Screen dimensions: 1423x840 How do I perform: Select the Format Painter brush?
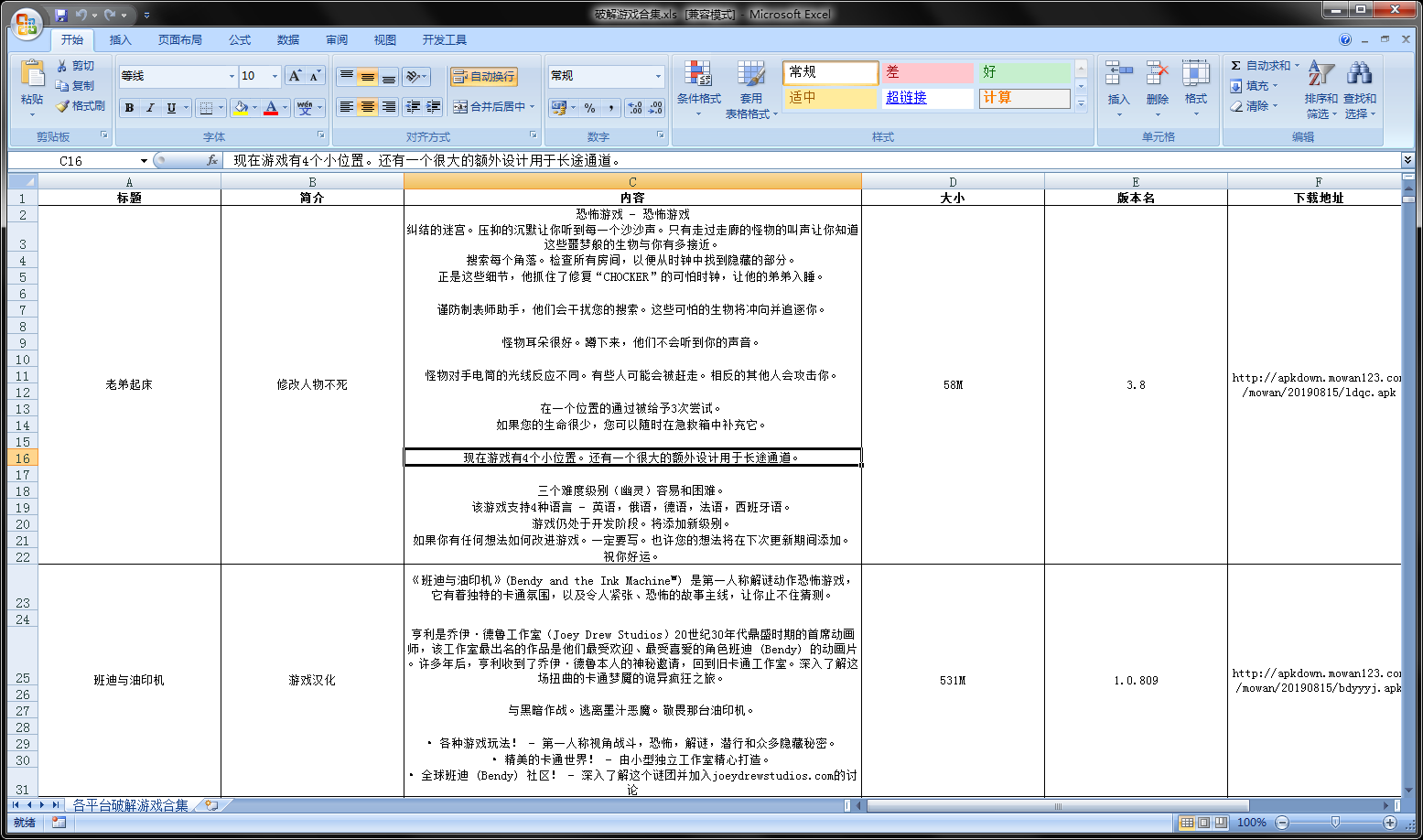click(x=62, y=106)
